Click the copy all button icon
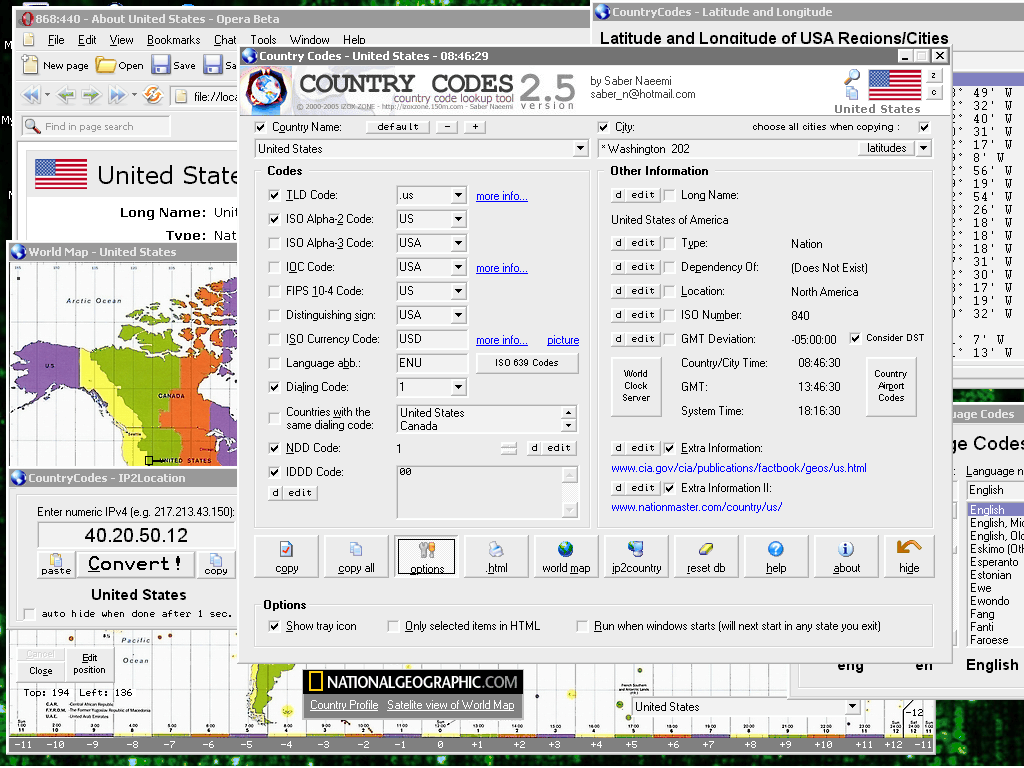The width and height of the screenshot is (1024, 768). tap(356, 556)
